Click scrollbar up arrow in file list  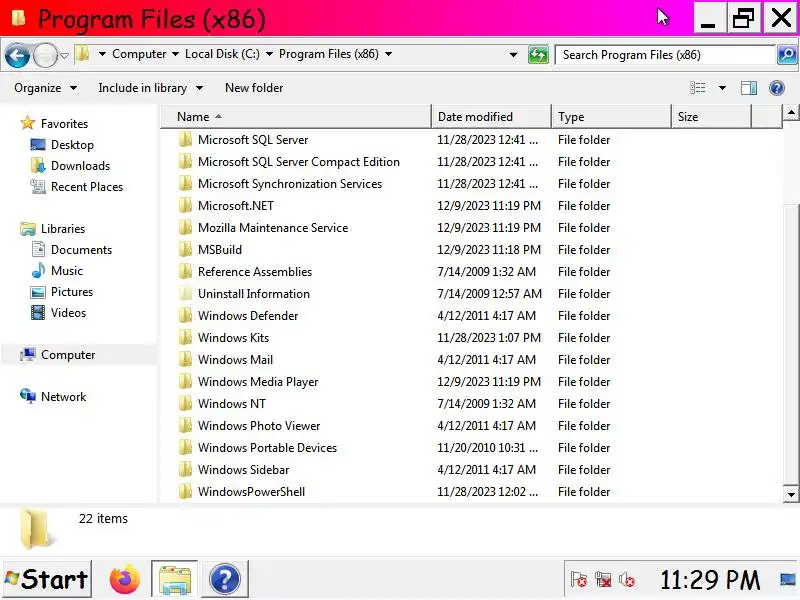pos(791,112)
